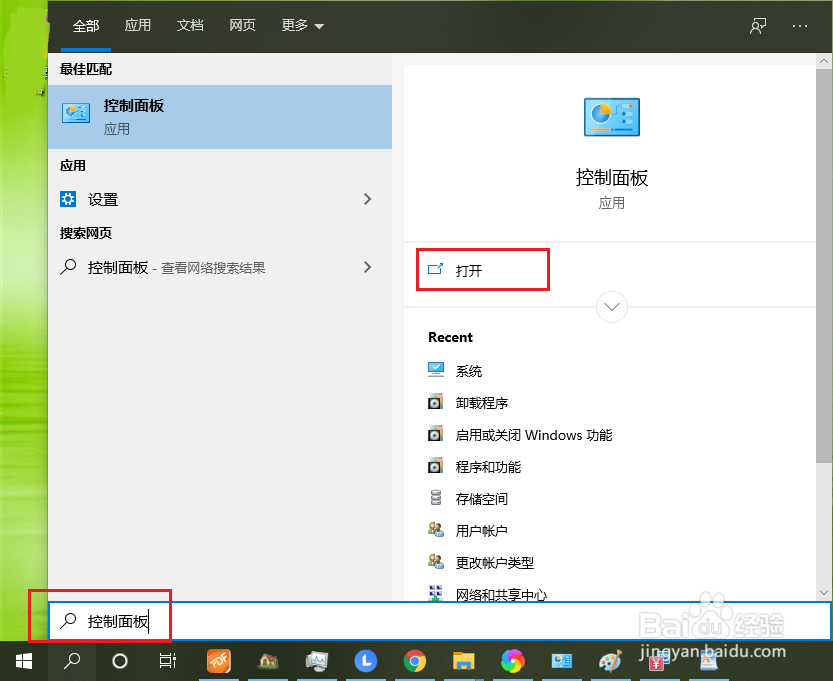The image size is (833, 681).
Task: Expand the chevron below the 打开 button
Action: tap(611, 307)
